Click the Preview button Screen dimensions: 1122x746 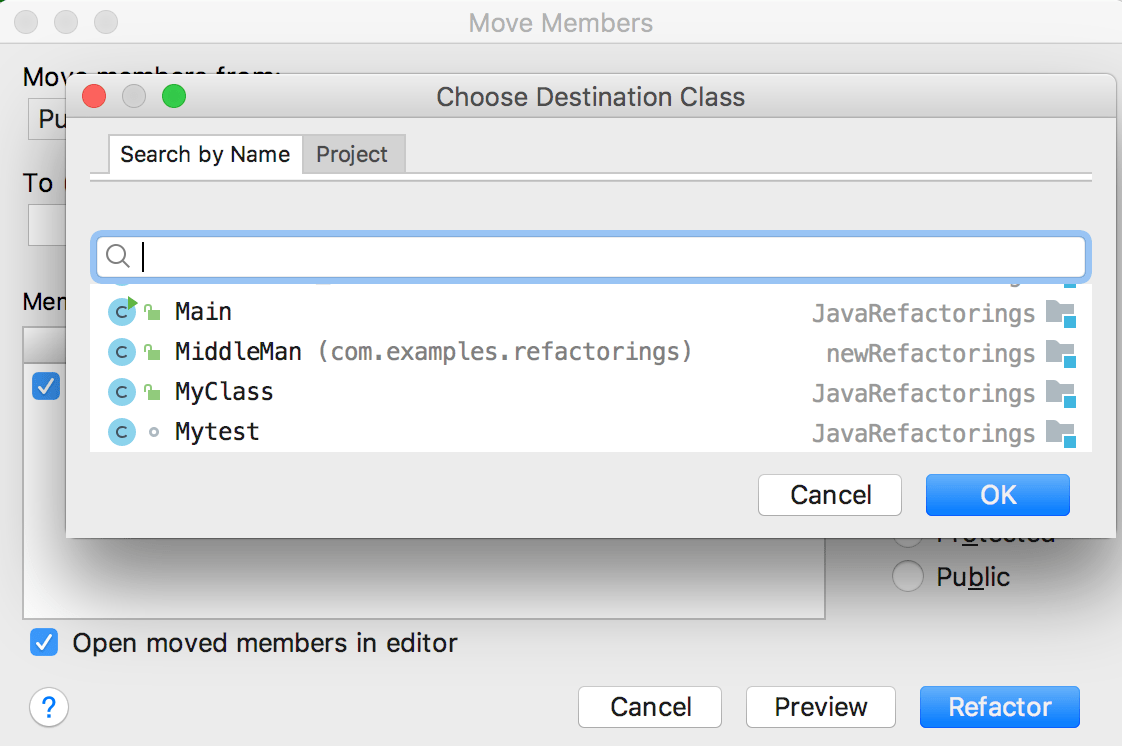pyautogui.click(x=820, y=707)
